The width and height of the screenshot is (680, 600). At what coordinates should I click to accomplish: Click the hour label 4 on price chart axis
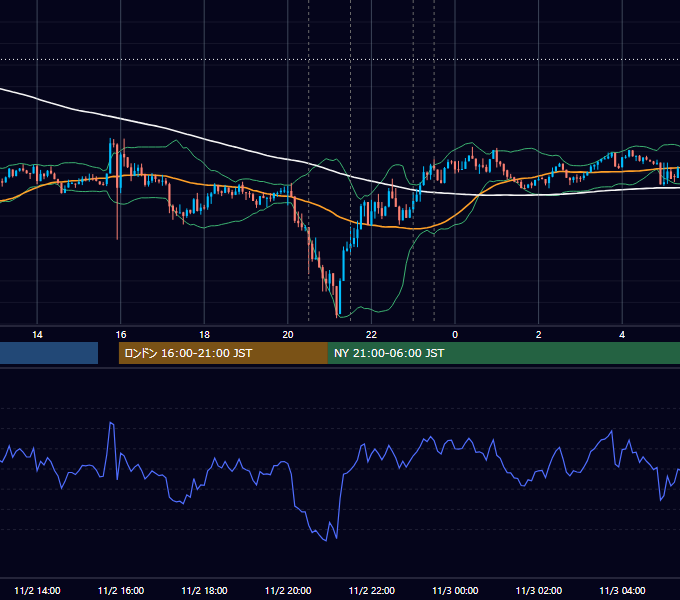click(622, 335)
